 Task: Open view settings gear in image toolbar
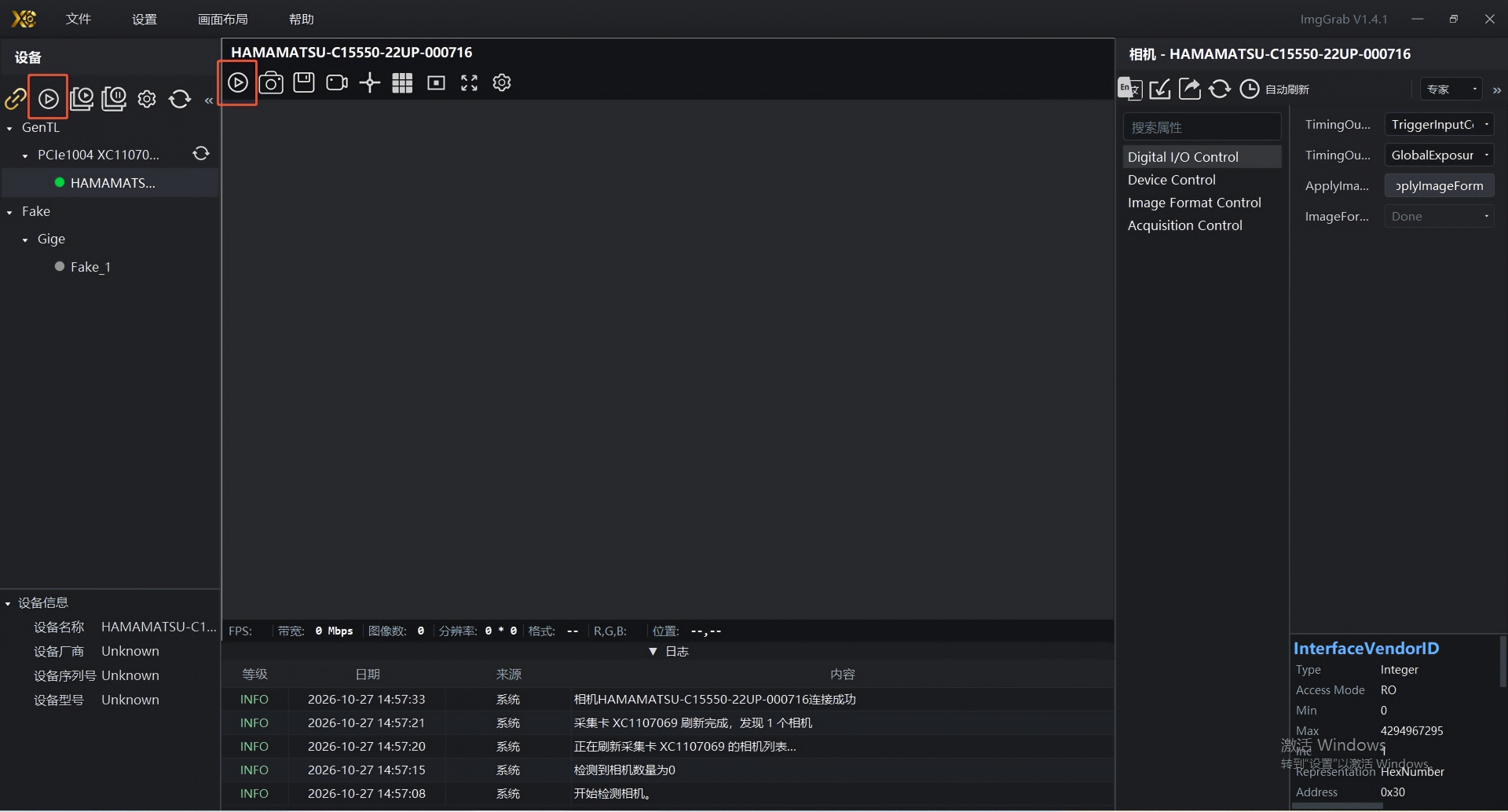[x=502, y=82]
